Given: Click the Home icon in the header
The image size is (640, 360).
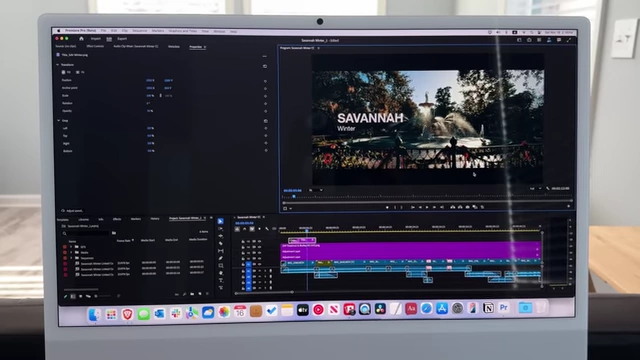Looking at the screenshot, I should [81, 39].
